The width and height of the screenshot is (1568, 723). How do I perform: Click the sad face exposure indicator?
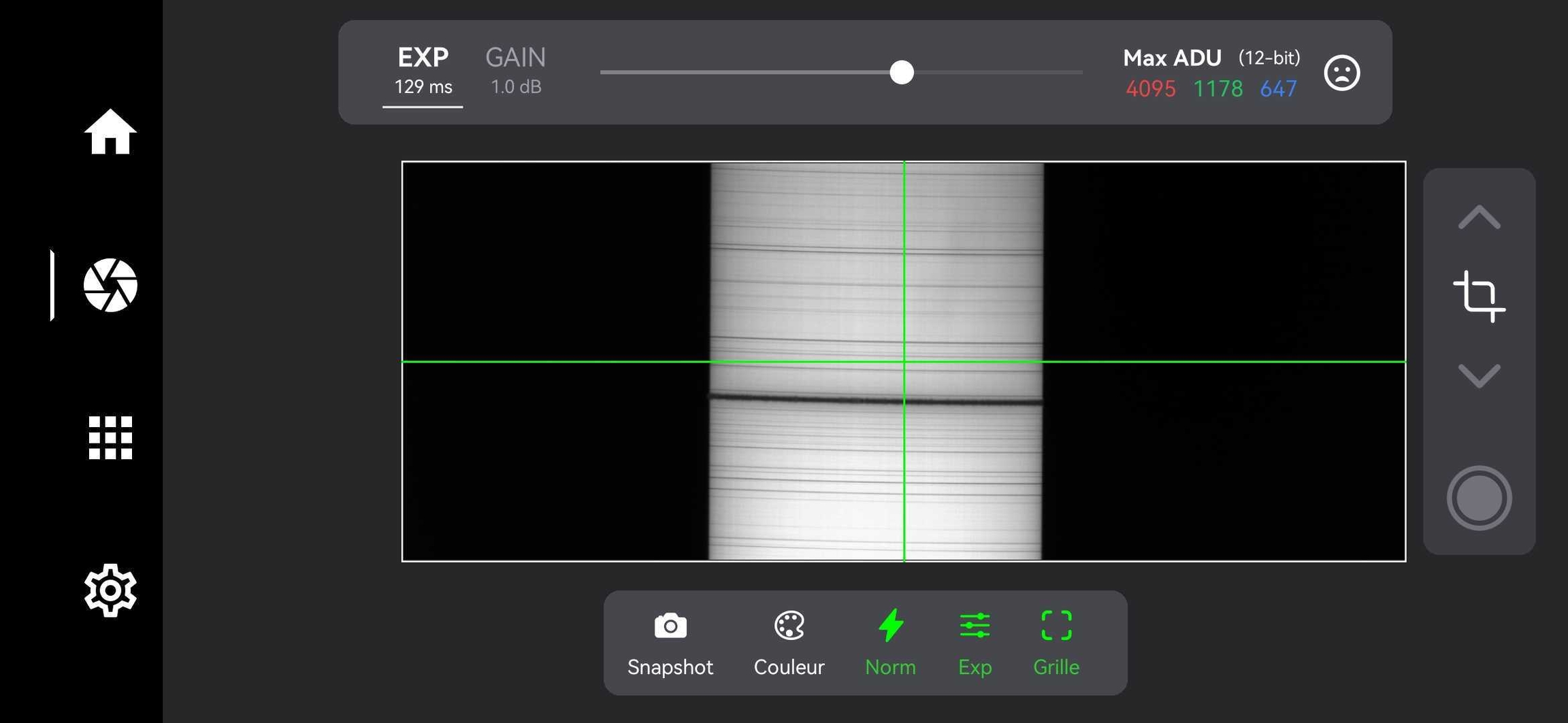click(1341, 73)
